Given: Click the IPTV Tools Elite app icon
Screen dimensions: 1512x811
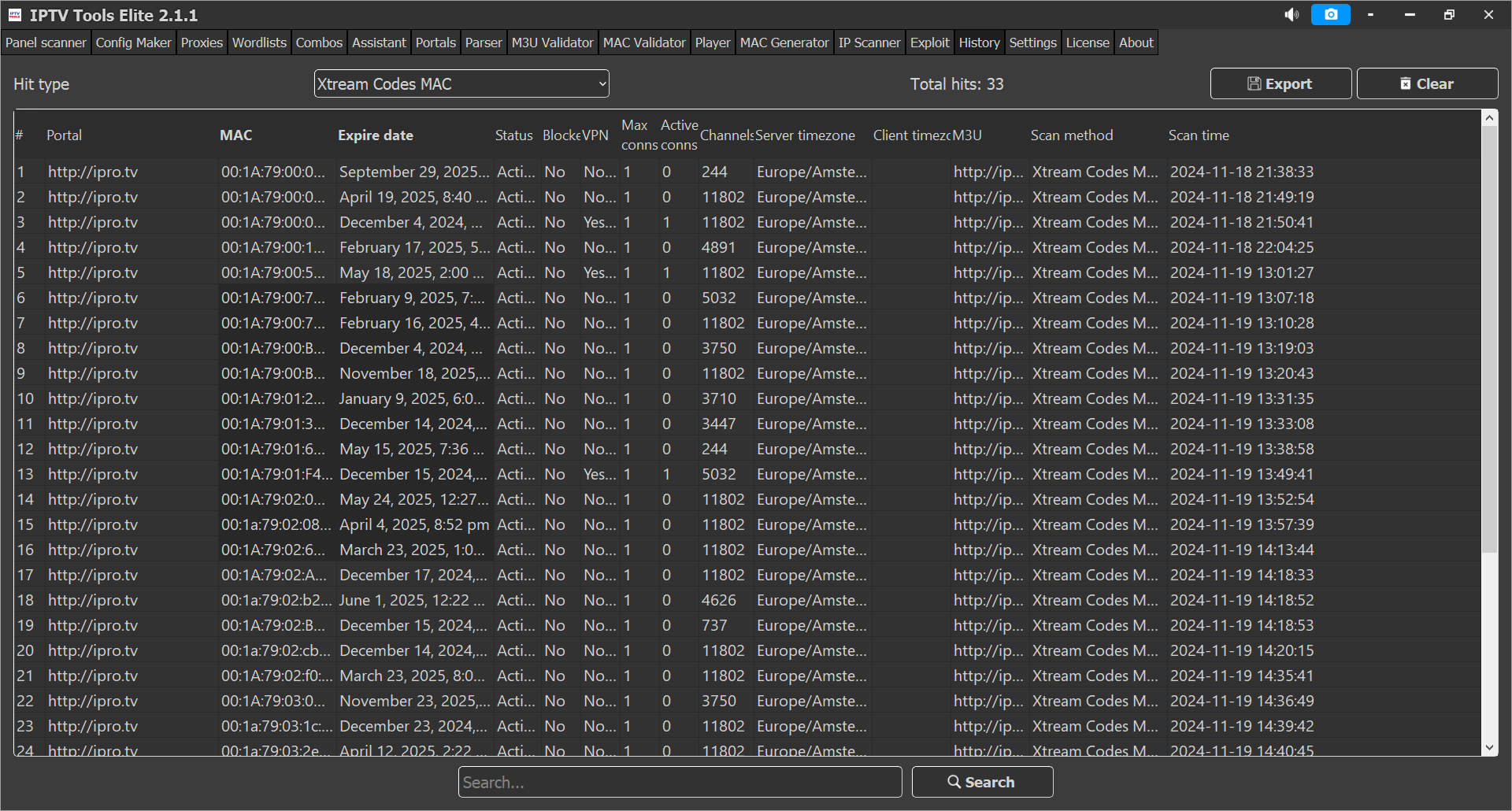Looking at the screenshot, I should click(15, 15).
